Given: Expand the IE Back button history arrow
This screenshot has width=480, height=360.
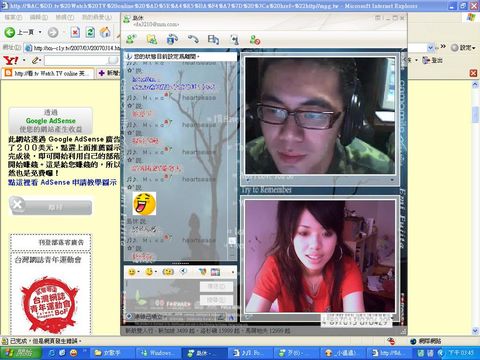Looking at the screenshot, I should click(x=40, y=32).
